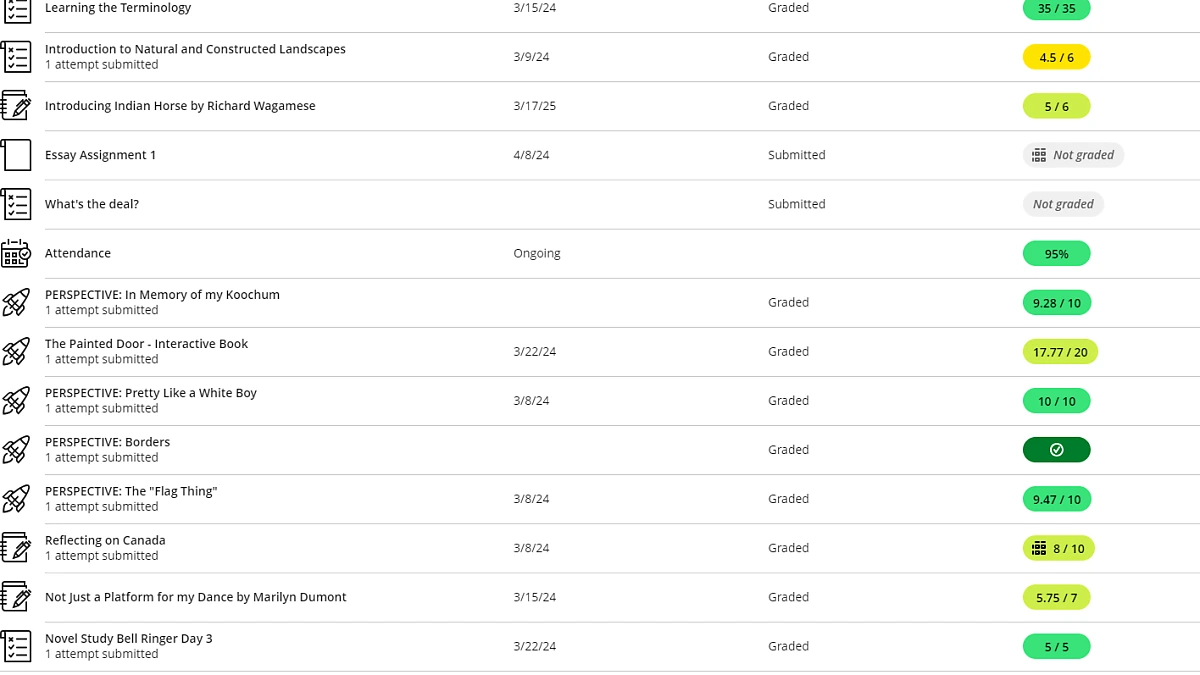1200x675 pixels.
Task: Click the Not graded pill for What's the deal?
Action: 1063,204
